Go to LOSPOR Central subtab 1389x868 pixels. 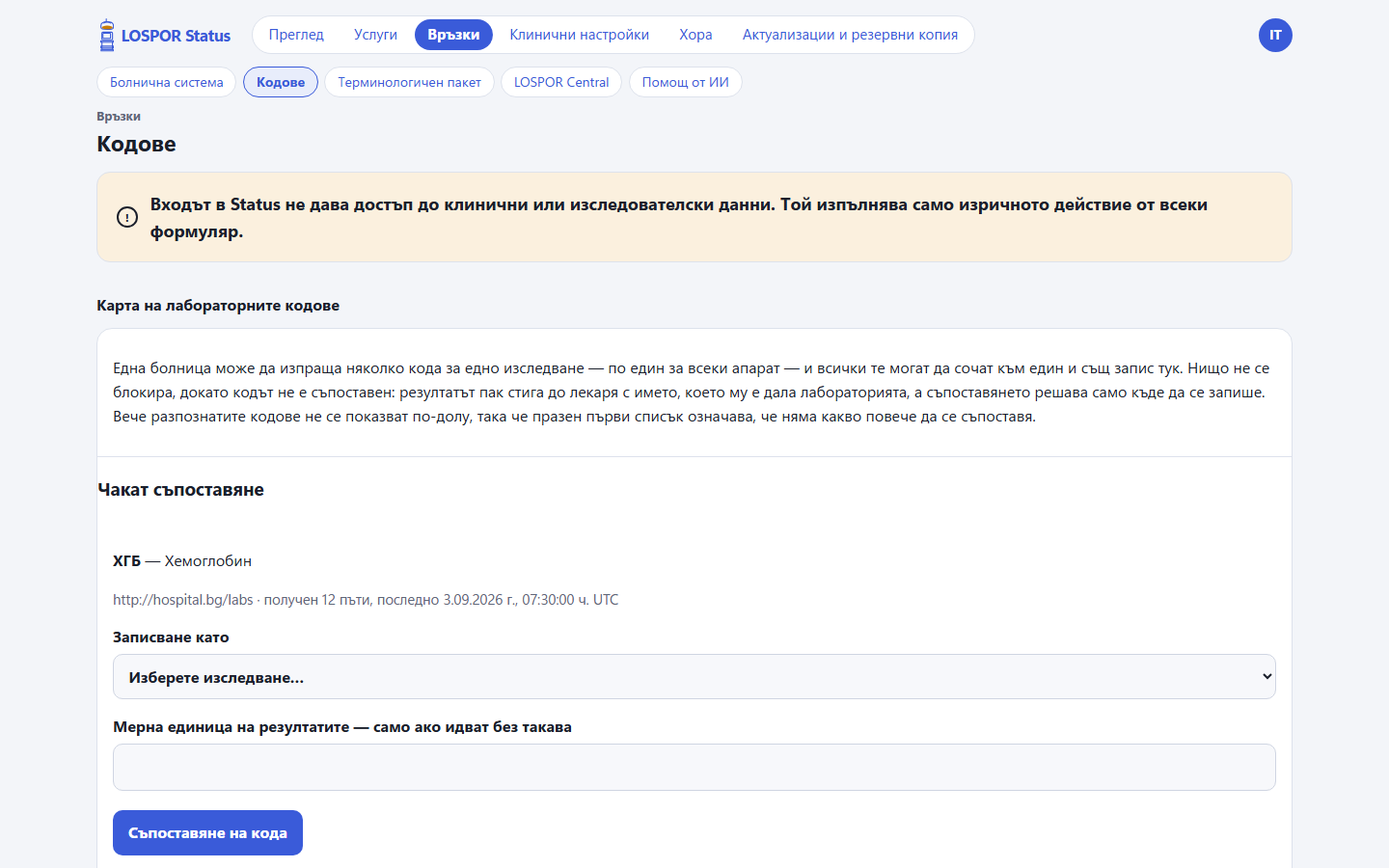point(561,82)
